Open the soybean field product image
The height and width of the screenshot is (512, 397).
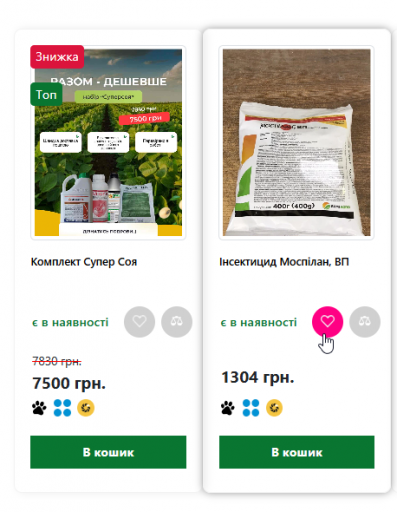pyautogui.click(x=108, y=143)
